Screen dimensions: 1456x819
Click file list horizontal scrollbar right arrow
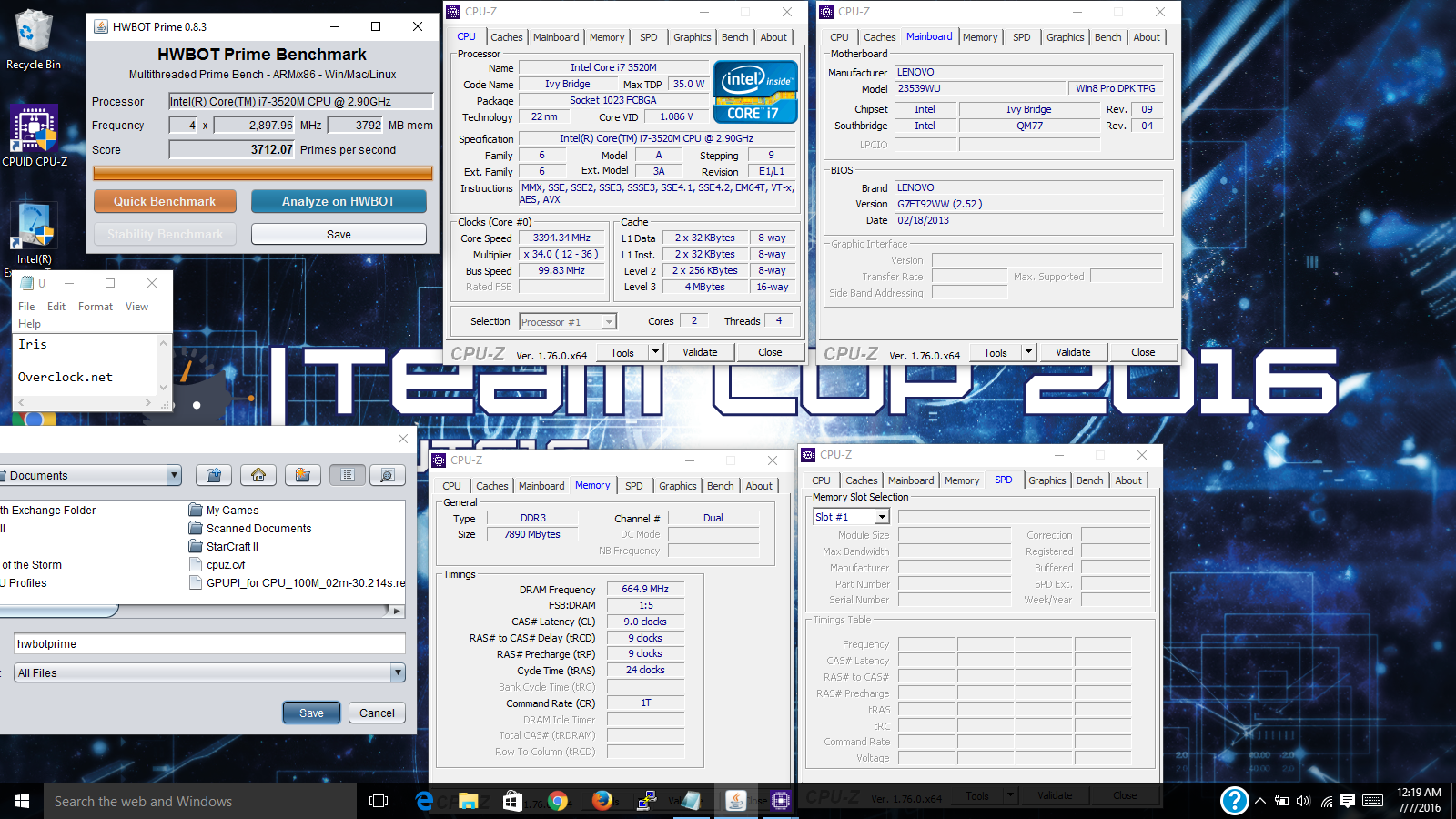click(398, 612)
